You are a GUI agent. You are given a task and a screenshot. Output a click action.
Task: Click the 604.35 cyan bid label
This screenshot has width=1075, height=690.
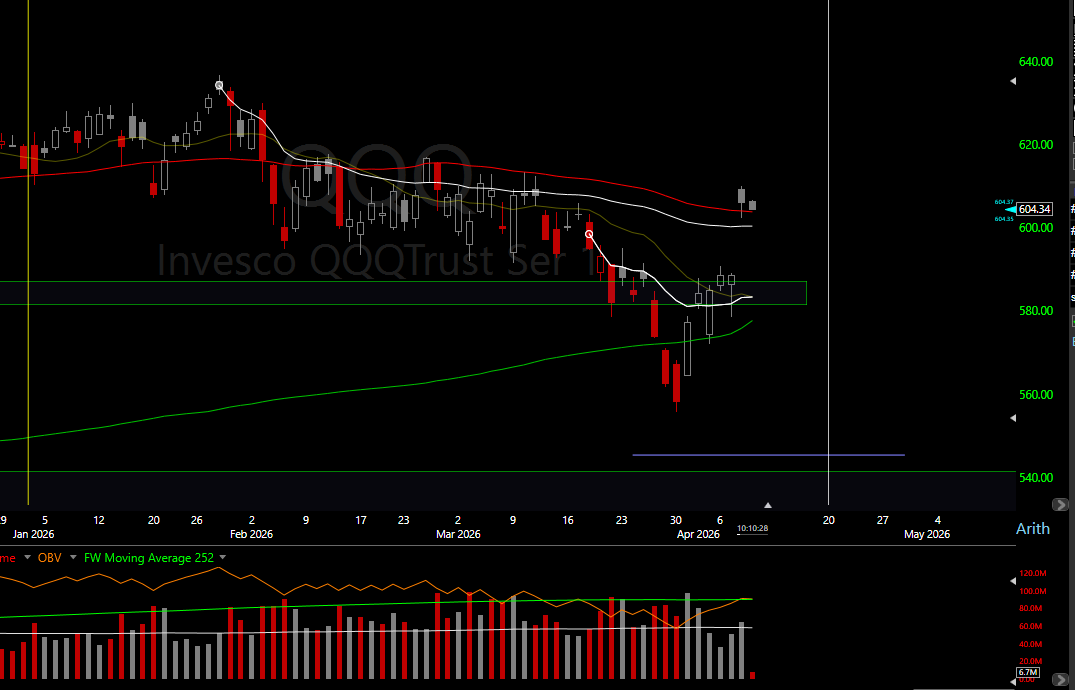1004,219
